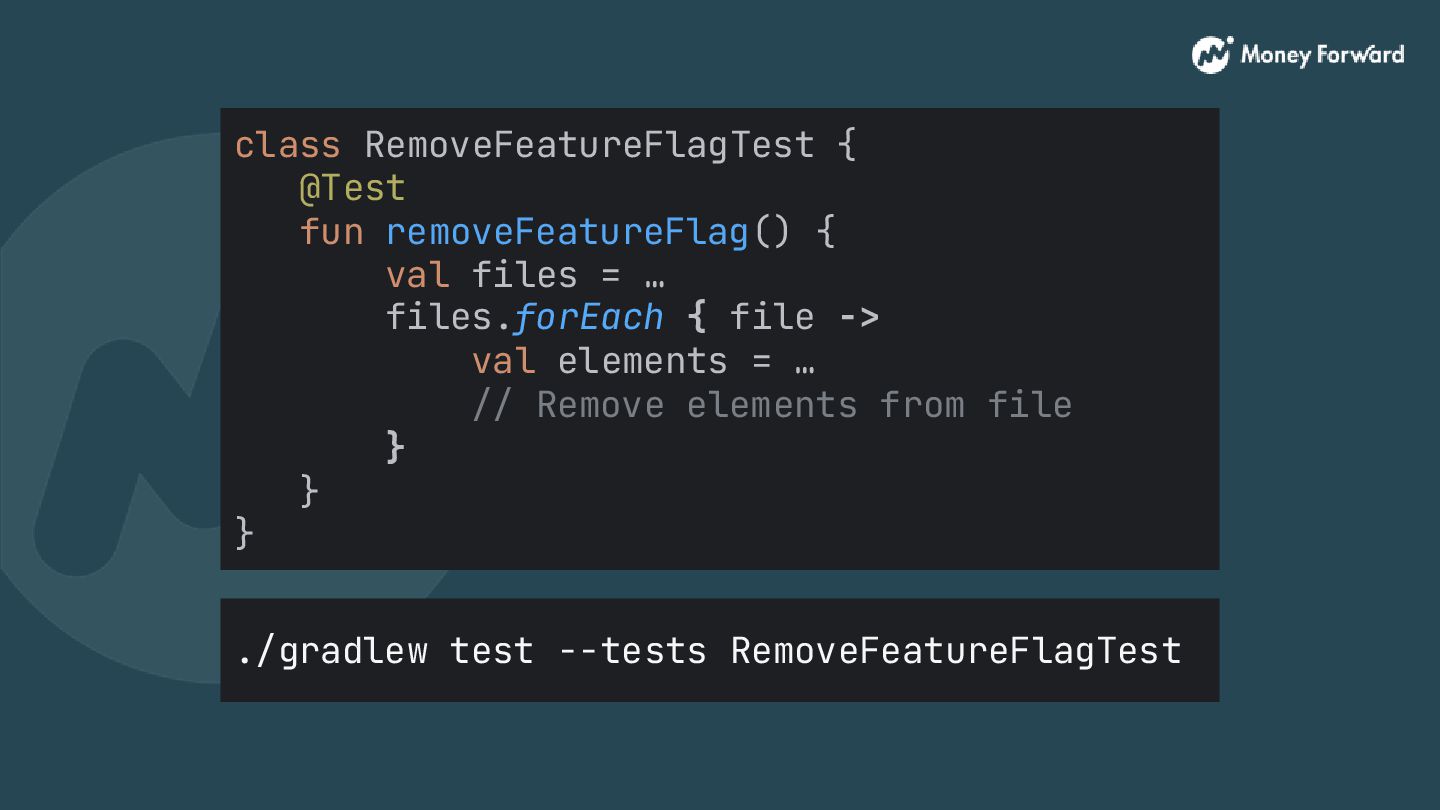Click the Money Forward logo icon
This screenshot has width=1440, height=810.
click(x=1212, y=54)
